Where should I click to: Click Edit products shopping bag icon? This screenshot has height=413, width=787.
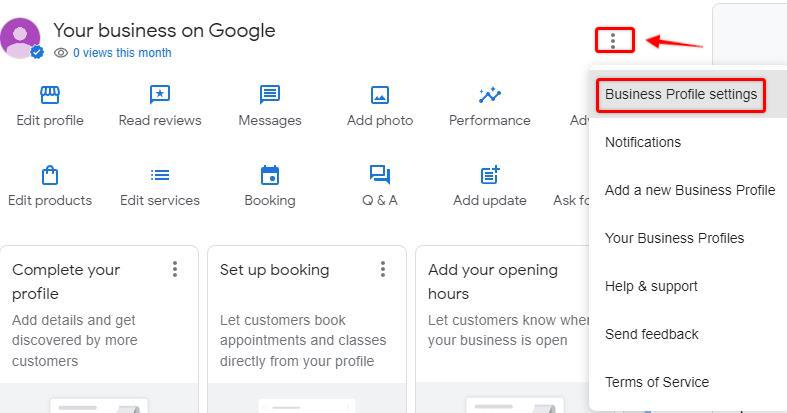50,175
